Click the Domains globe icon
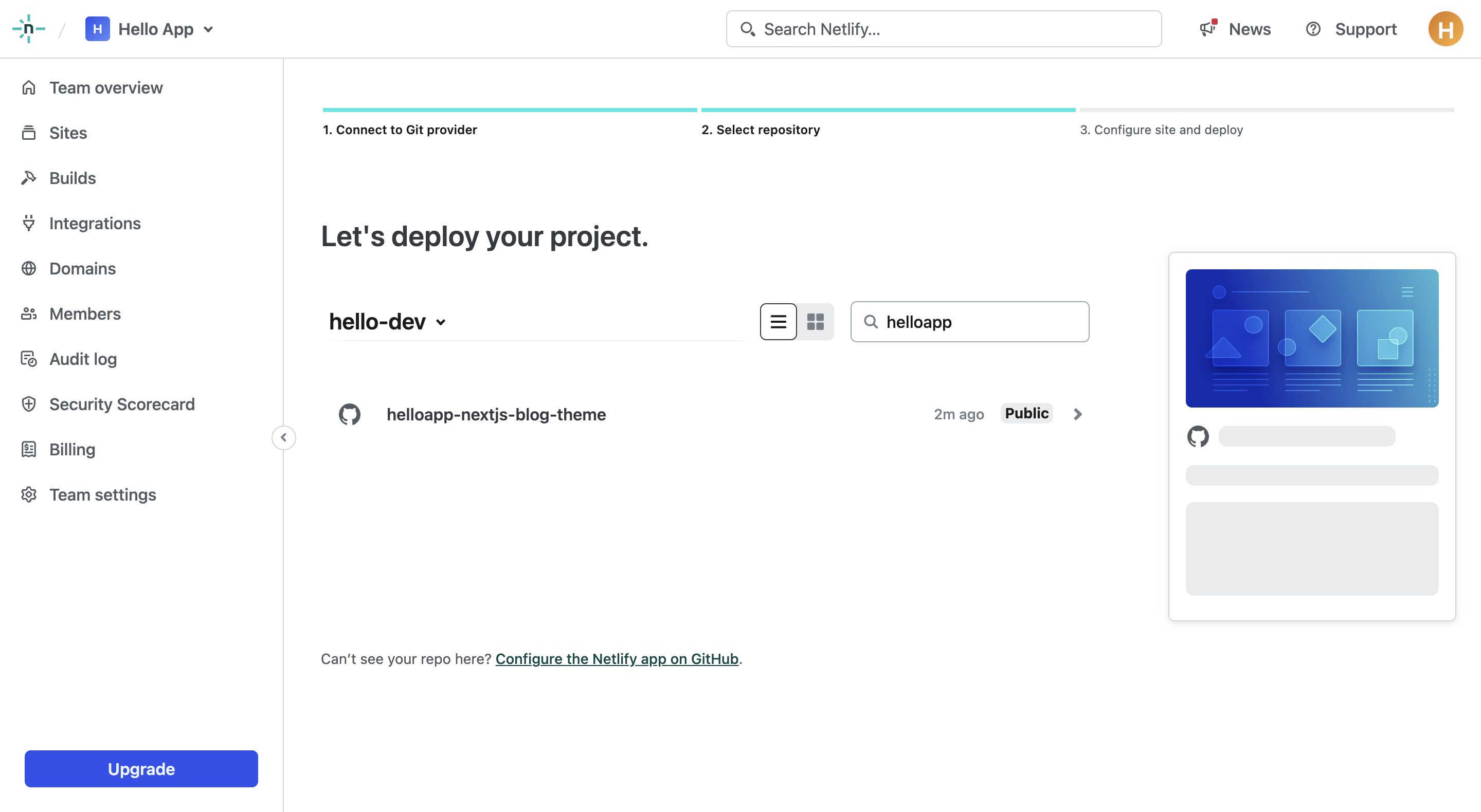 point(29,268)
